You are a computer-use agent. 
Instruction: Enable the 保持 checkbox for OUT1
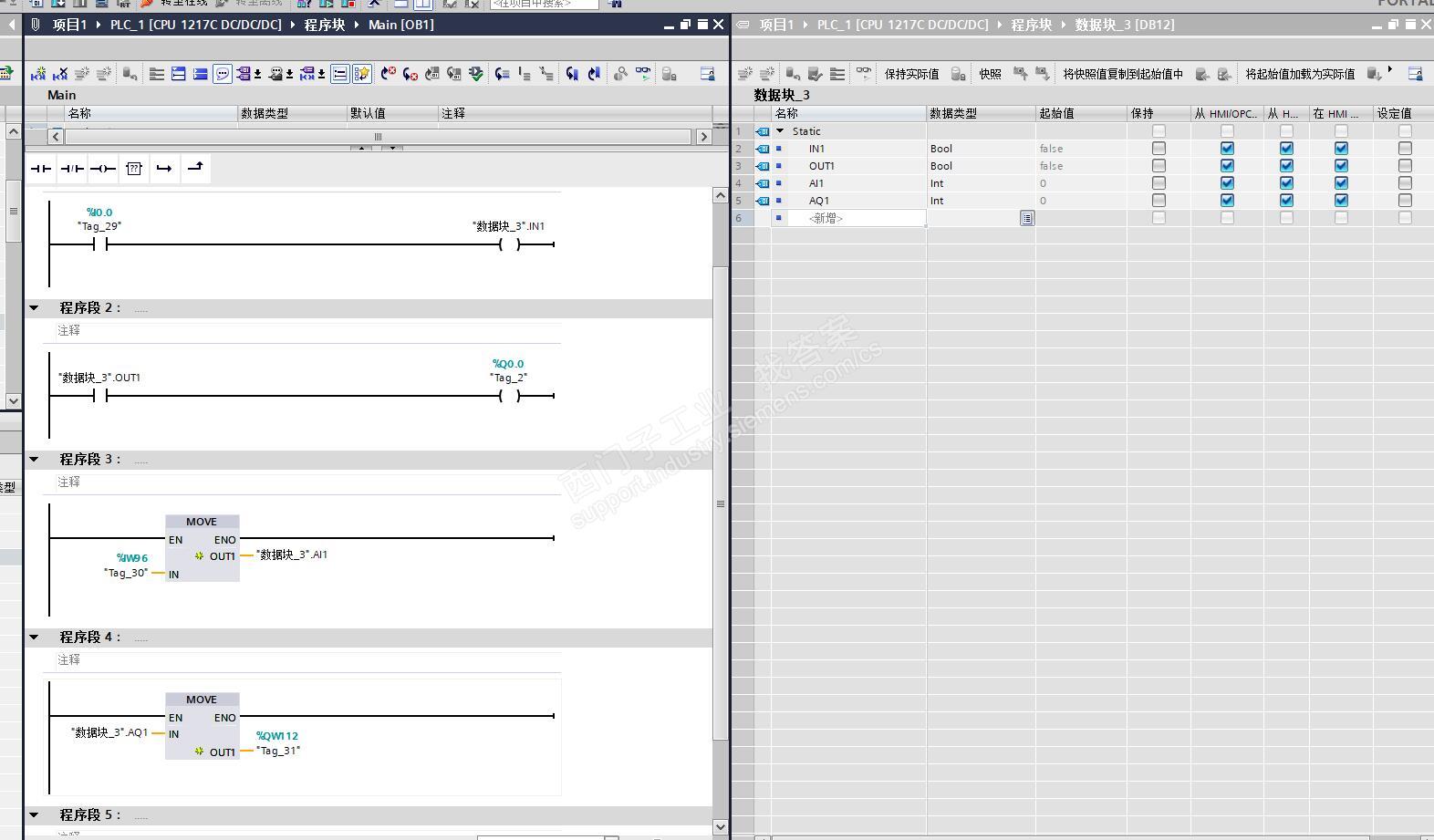pos(1159,166)
